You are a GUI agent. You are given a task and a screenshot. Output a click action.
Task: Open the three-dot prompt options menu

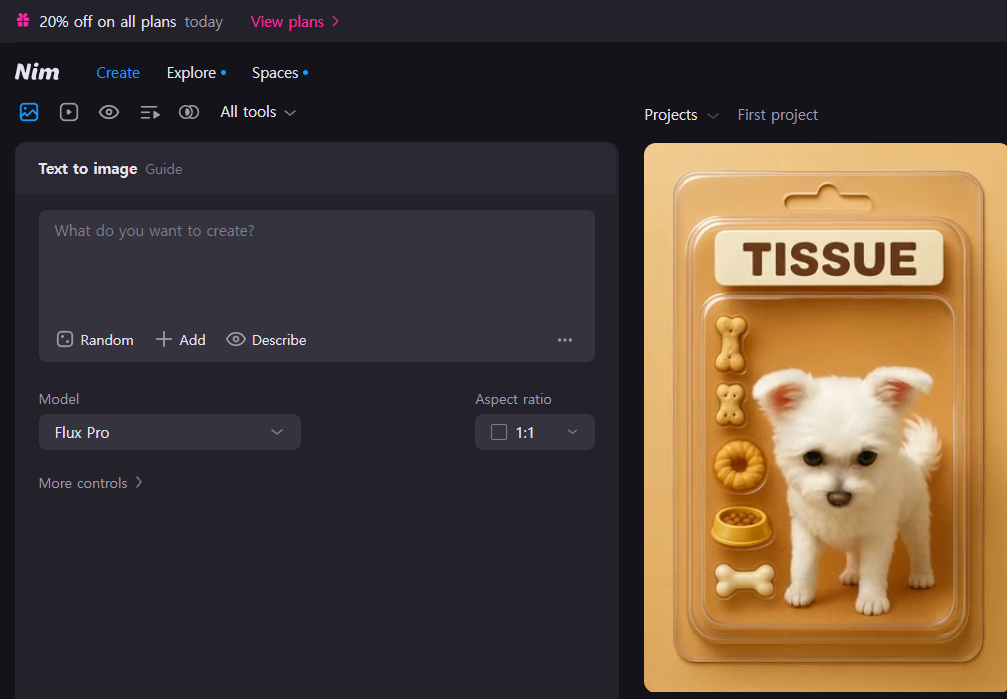point(565,340)
